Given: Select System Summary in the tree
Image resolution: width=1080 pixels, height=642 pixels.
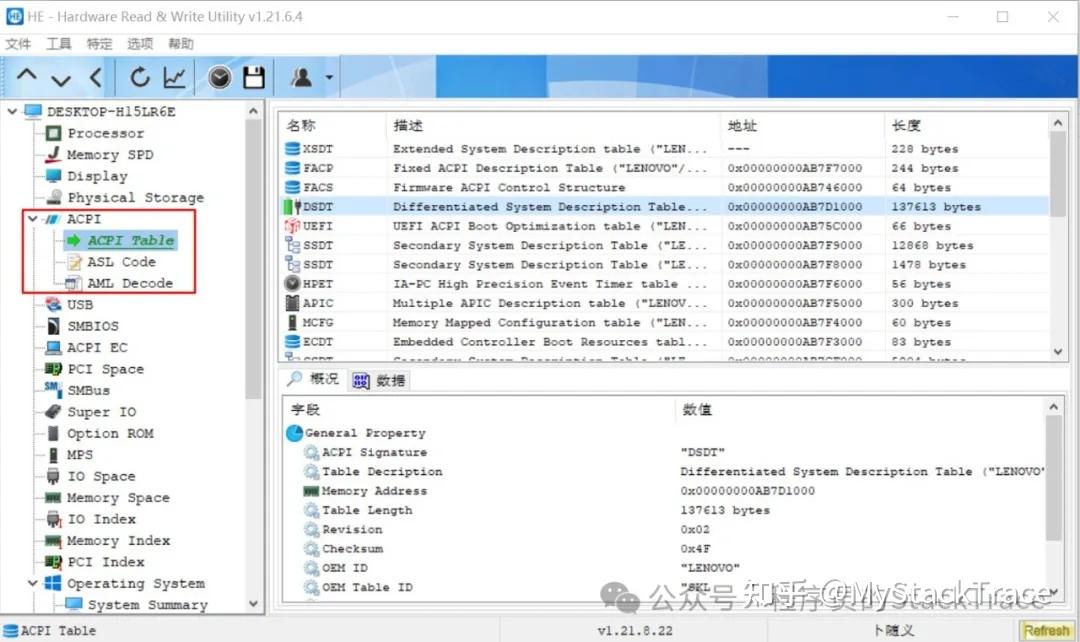Looking at the screenshot, I should pos(147,605).
